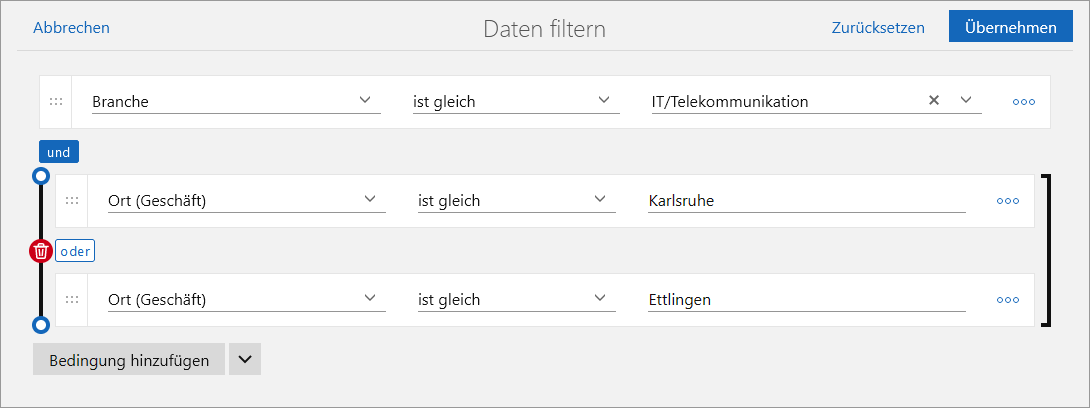Toggle the blue "und" operator badge
The width and height of the screenshot is (1090, 408).
point(59,152)
